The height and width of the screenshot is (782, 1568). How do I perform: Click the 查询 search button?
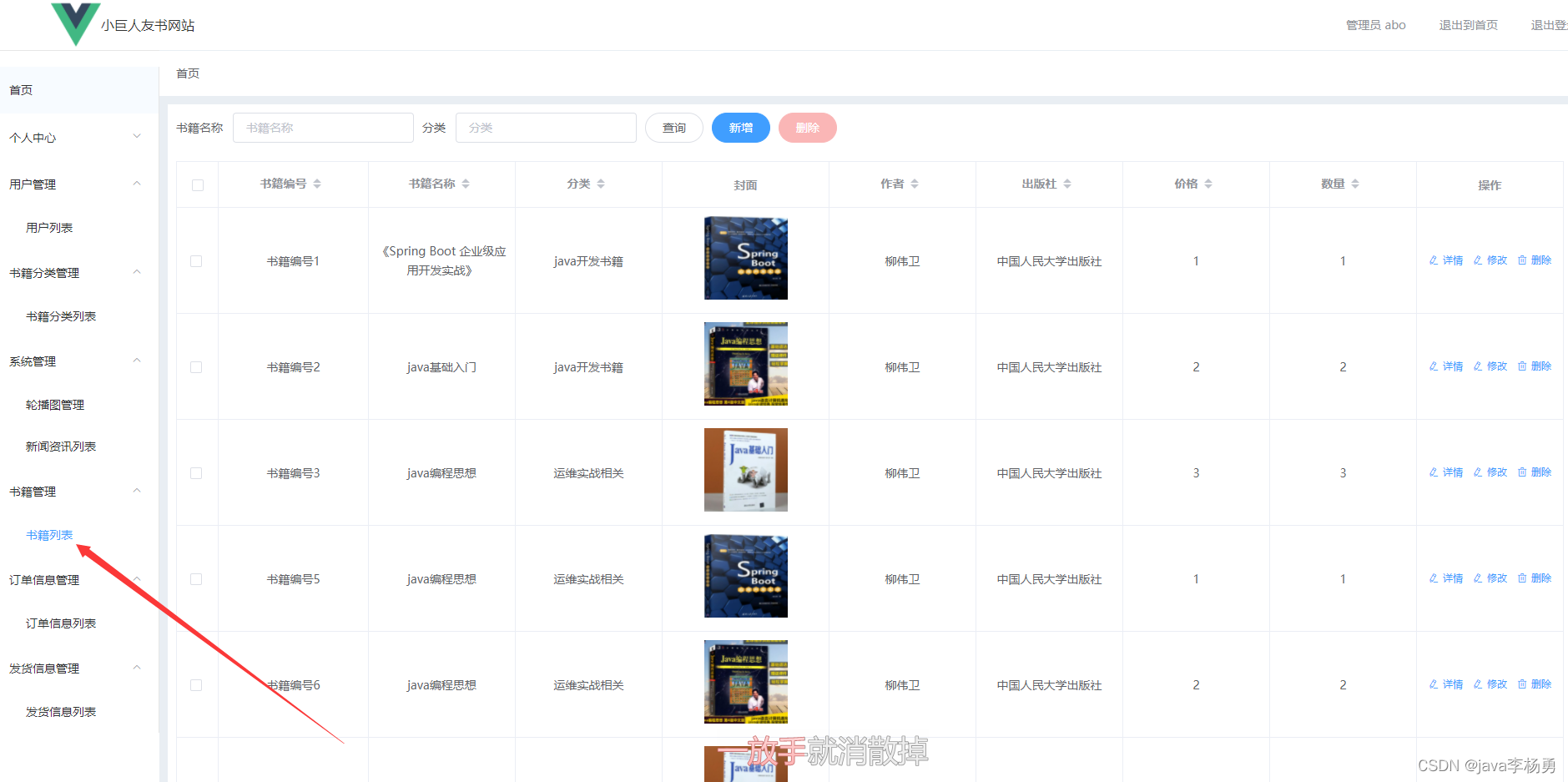click(674, 128)
